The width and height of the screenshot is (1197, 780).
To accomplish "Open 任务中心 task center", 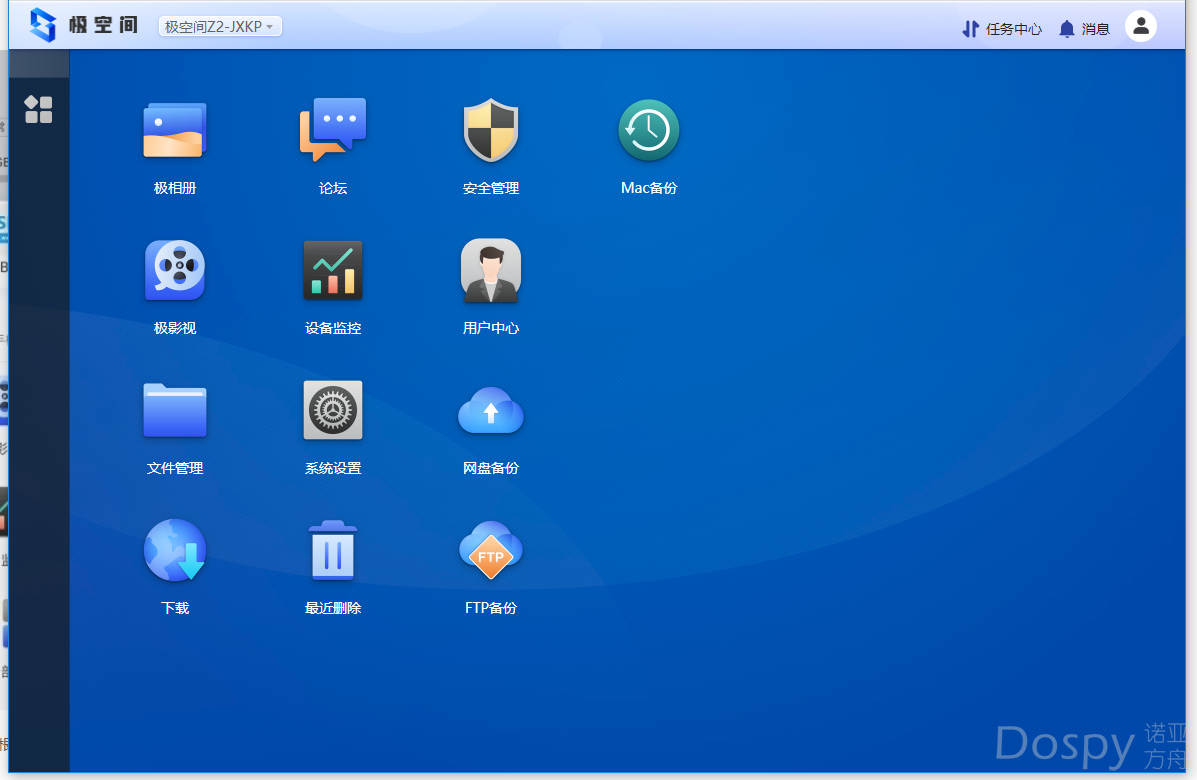I will point(1002,29).
